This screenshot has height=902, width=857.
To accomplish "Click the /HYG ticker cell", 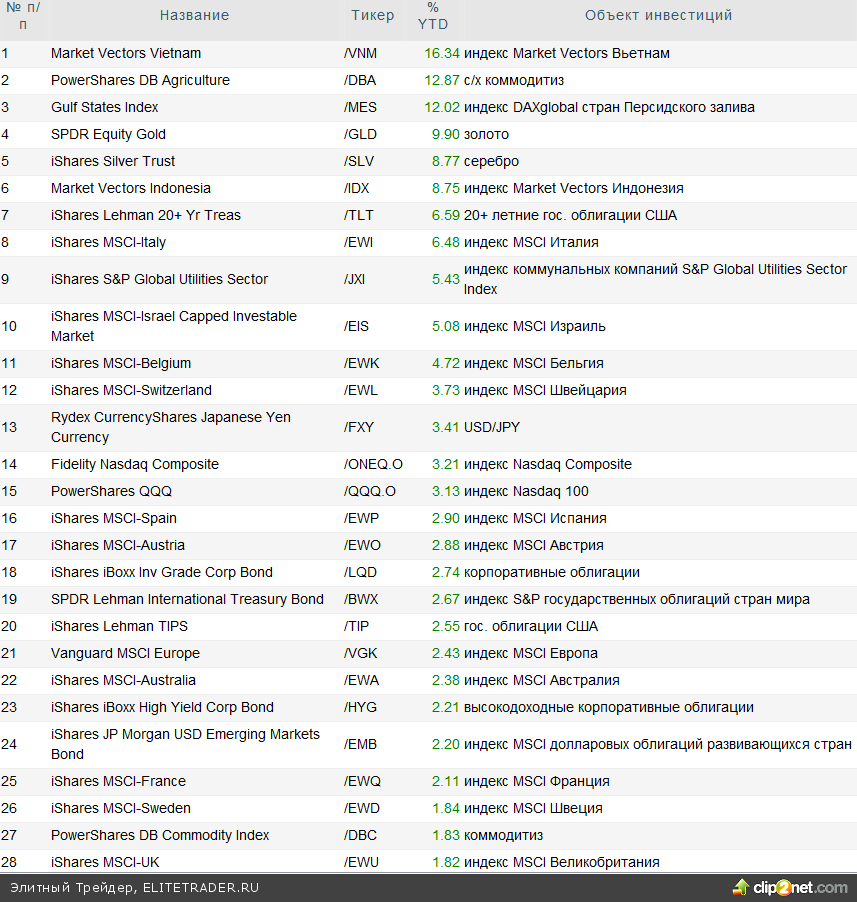I will [360, 707].
